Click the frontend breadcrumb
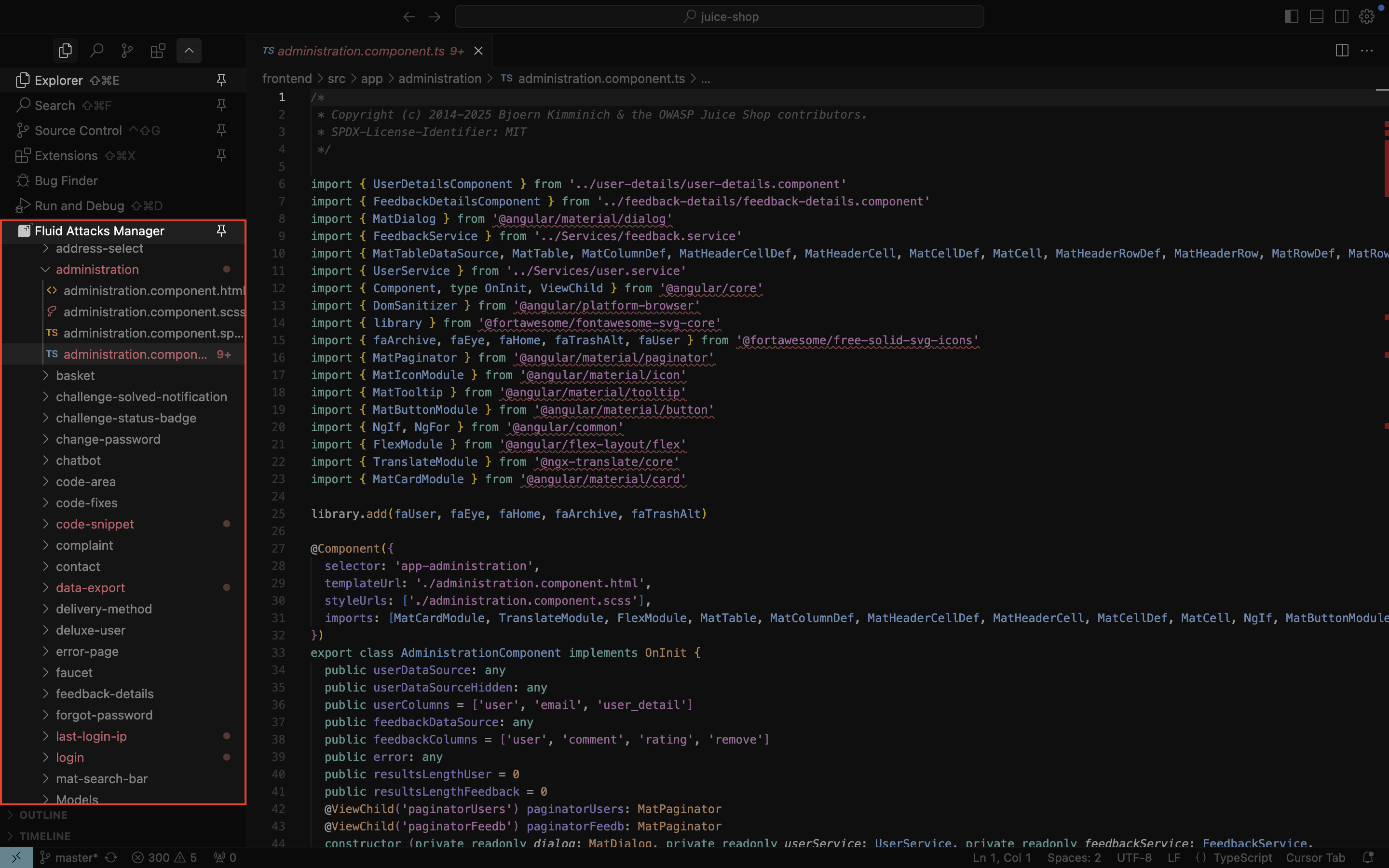The height and width of the screenshot is (868, 1389). click(x=287, y=79)
